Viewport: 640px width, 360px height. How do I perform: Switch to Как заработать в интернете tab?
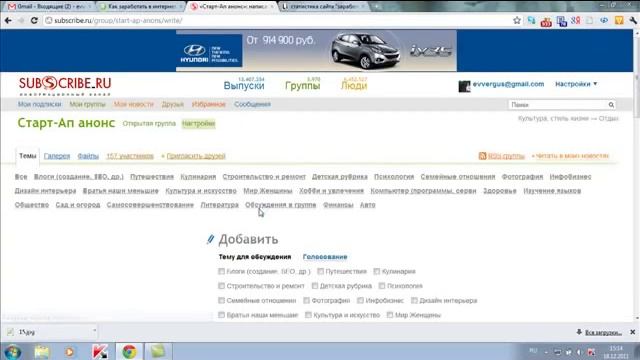[x=141, y=7]
